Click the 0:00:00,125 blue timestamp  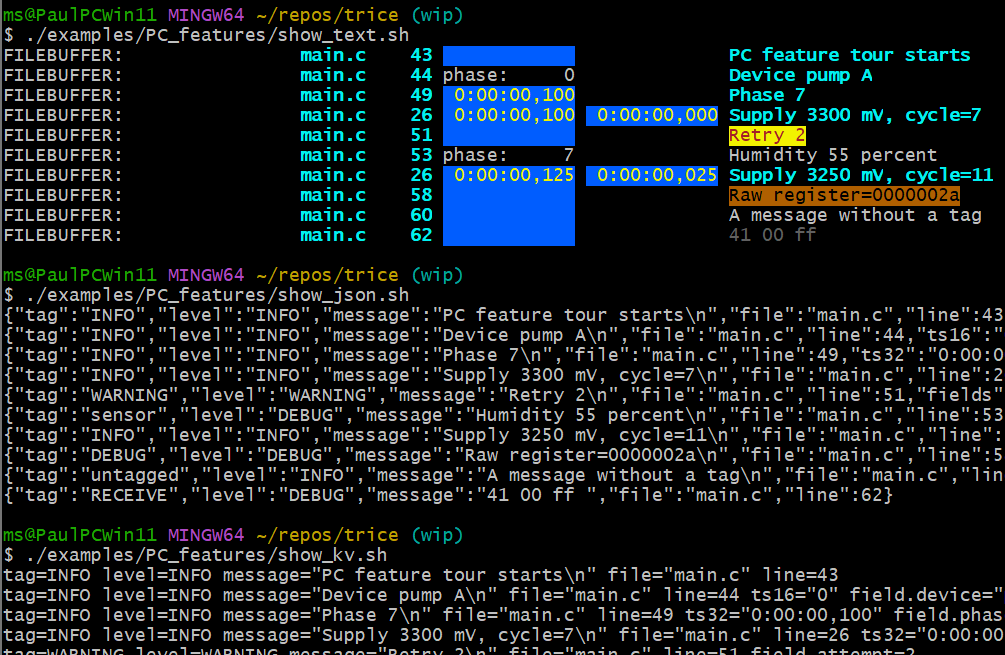(x=509, y=175)
